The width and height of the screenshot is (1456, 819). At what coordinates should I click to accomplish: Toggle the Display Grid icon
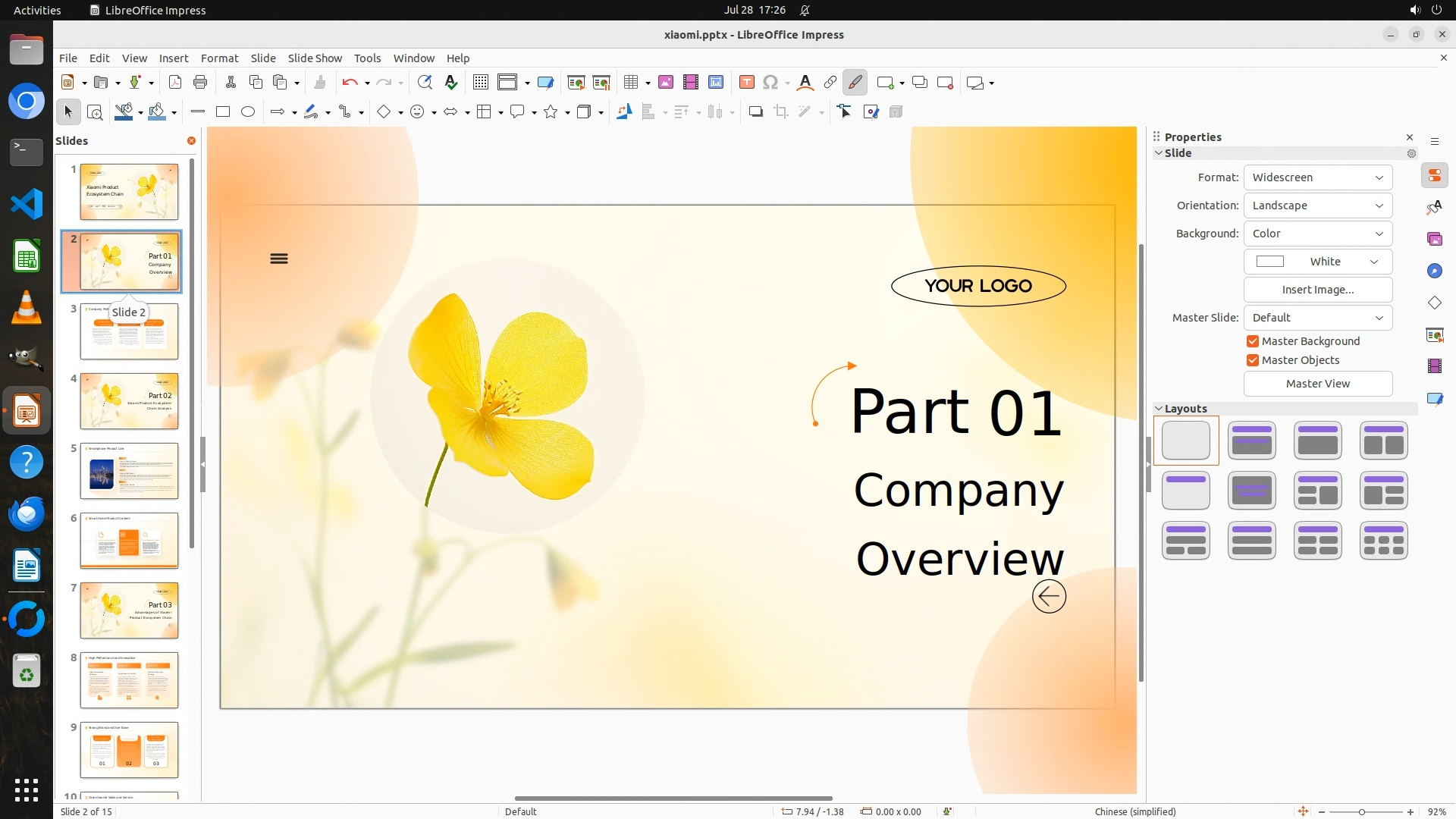click(480, 83)
